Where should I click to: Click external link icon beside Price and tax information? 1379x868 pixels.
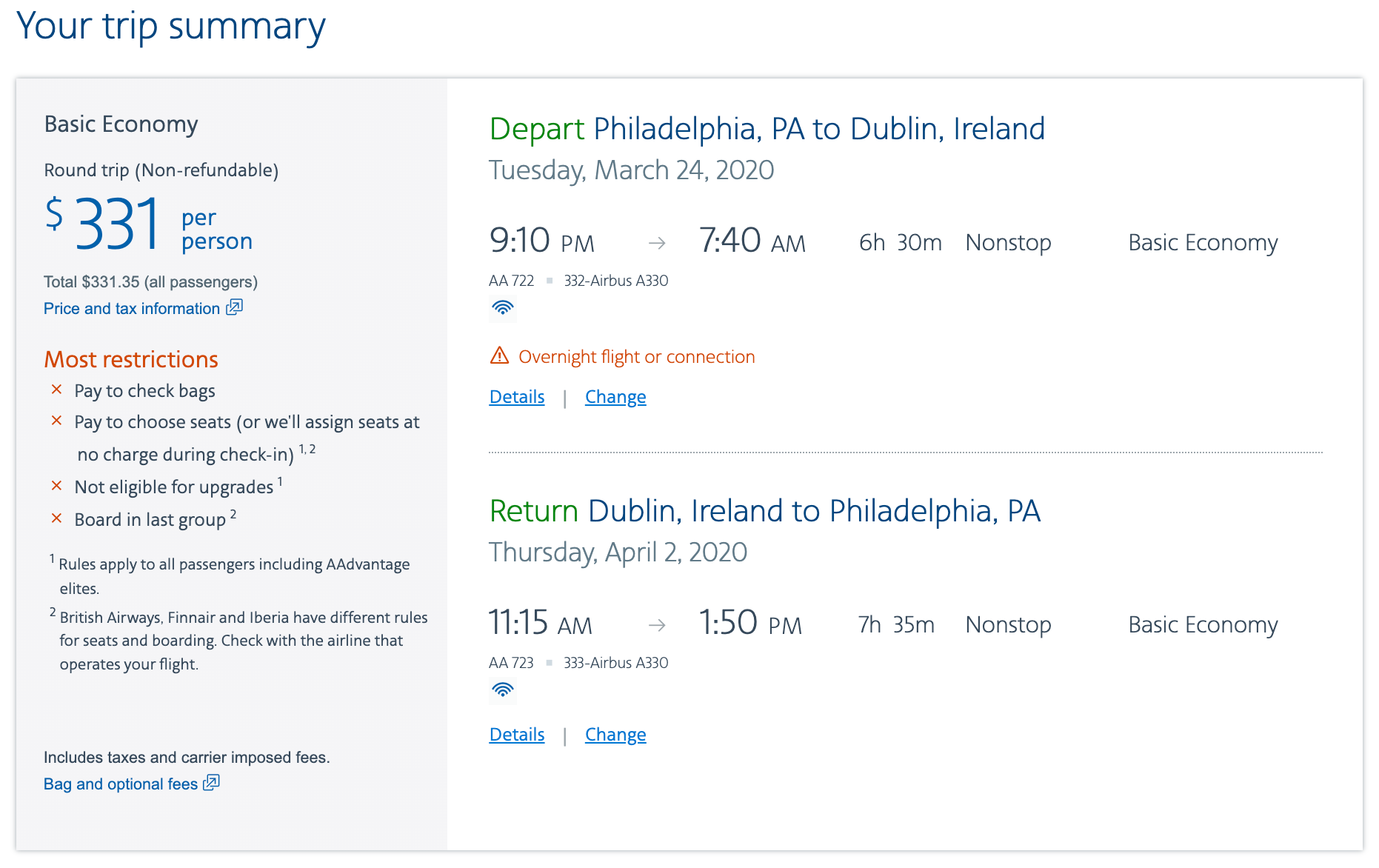coord(234,307)
